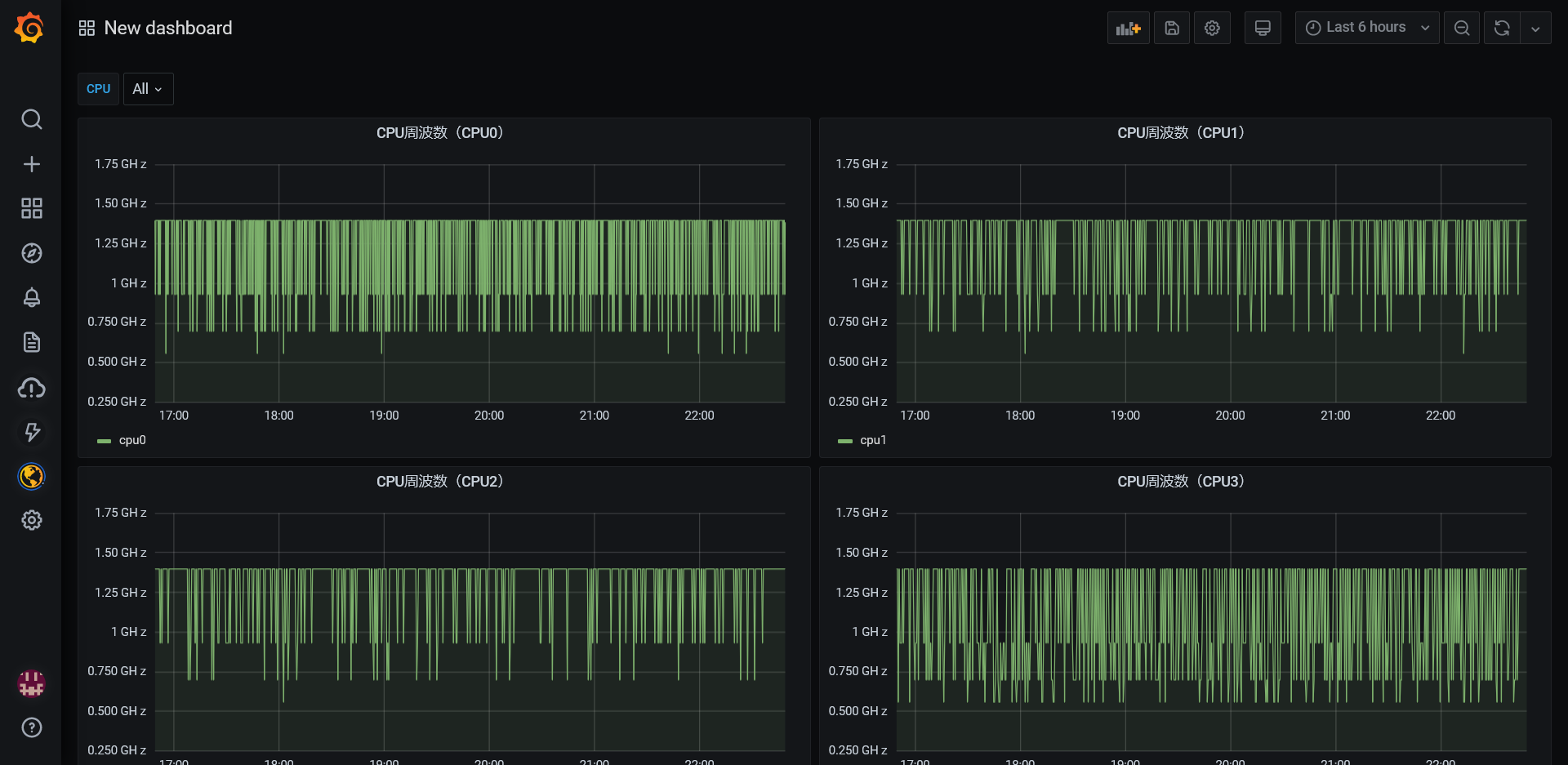
Task: Click the Create plus icon
Action: coord(31,164)
